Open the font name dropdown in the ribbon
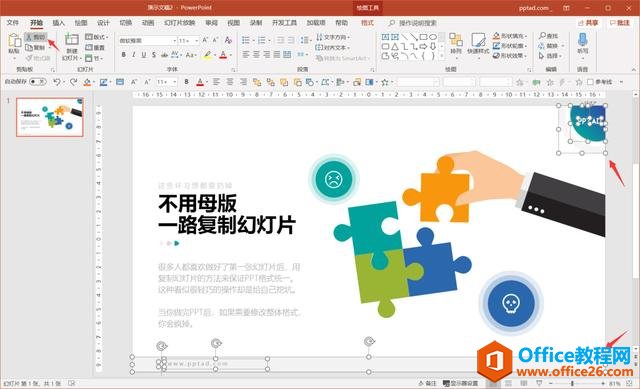 (147, 40)
